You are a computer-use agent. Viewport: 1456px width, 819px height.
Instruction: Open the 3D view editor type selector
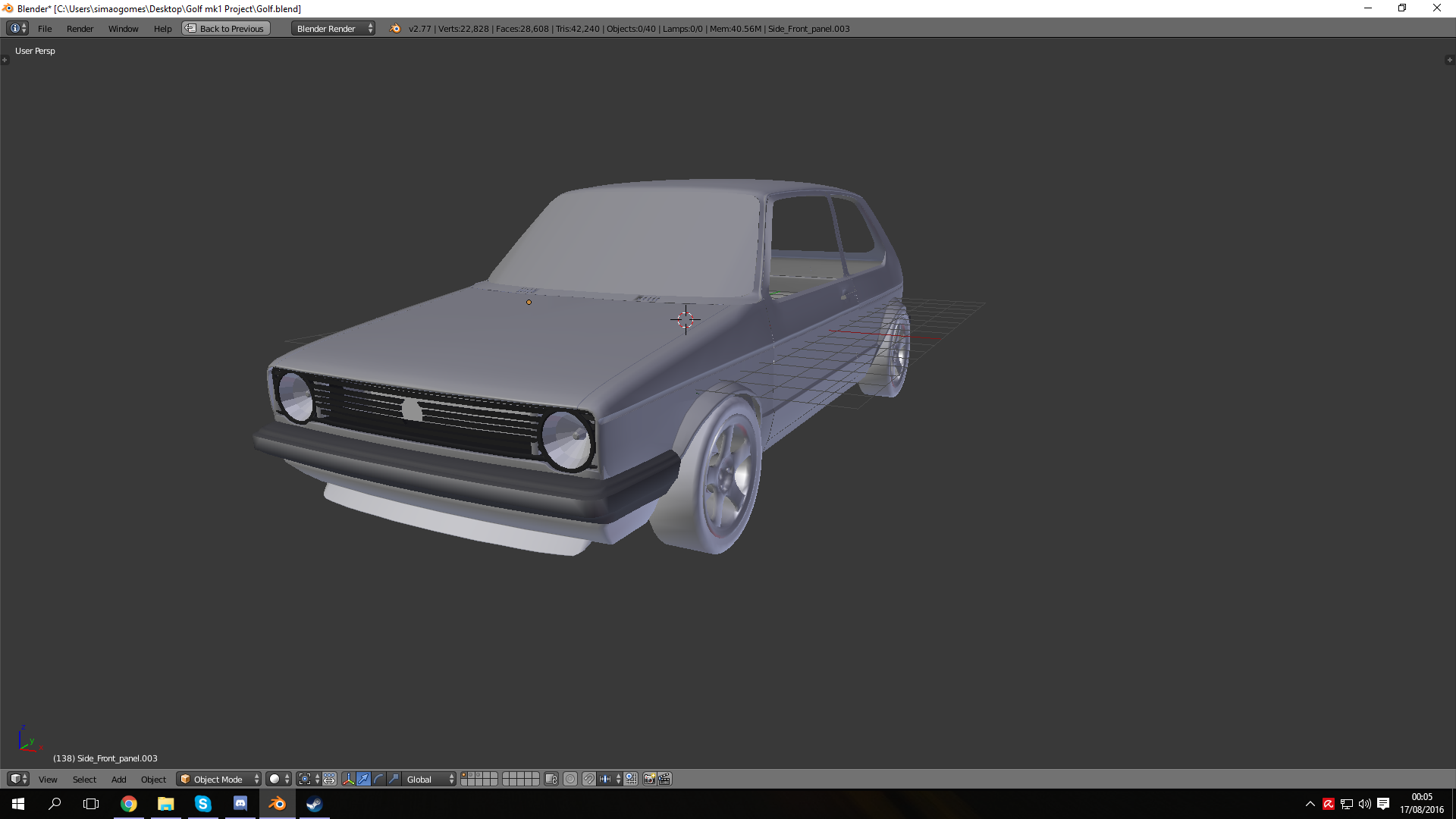pyautogui.click(x=17, y=779)
